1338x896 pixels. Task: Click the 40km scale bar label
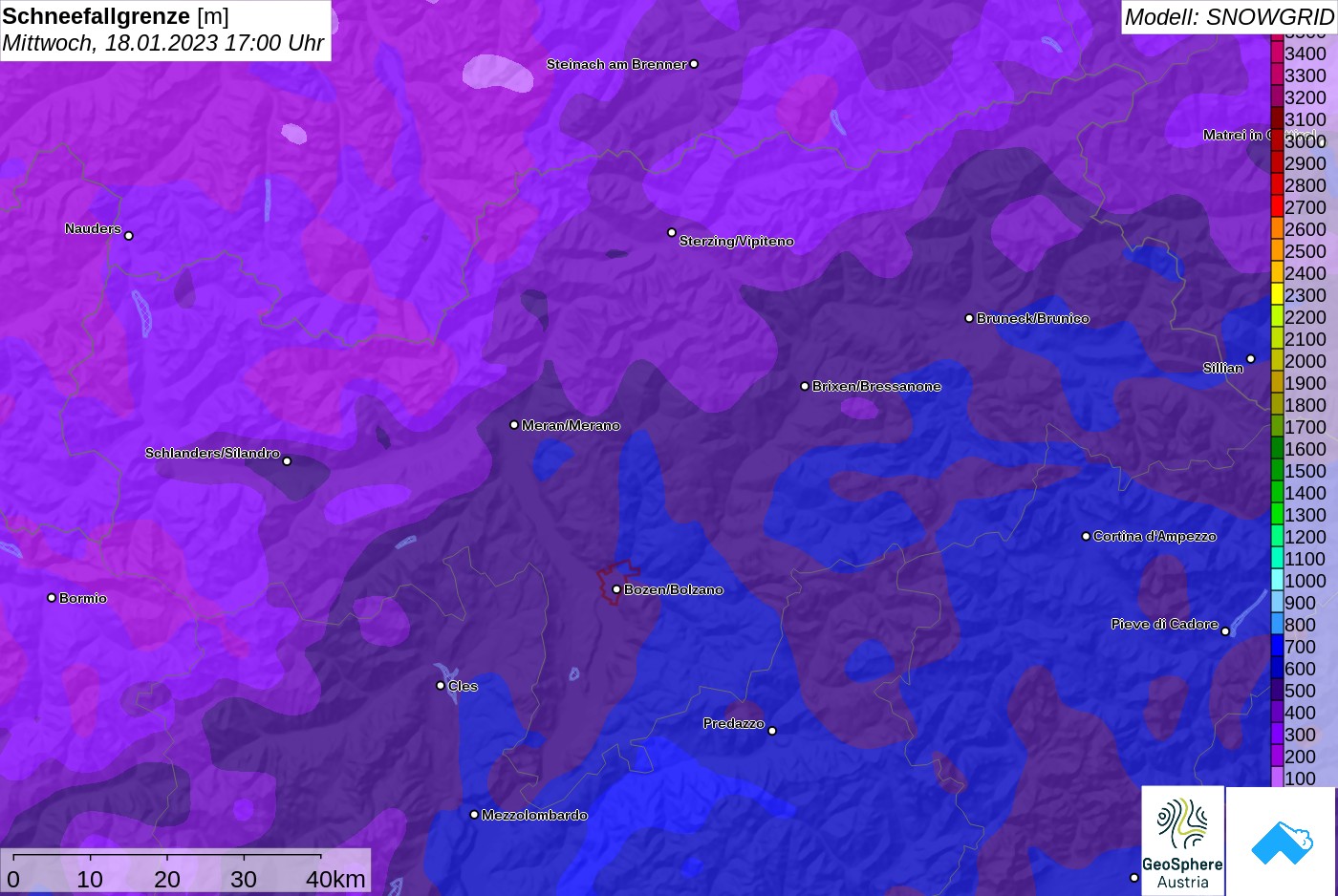coord(335,879)
